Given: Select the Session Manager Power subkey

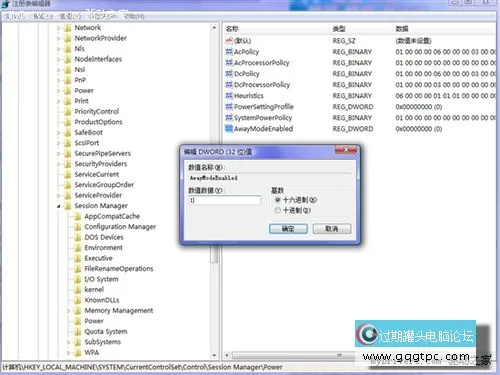Looking at the screenshot, I should [94, 321].
